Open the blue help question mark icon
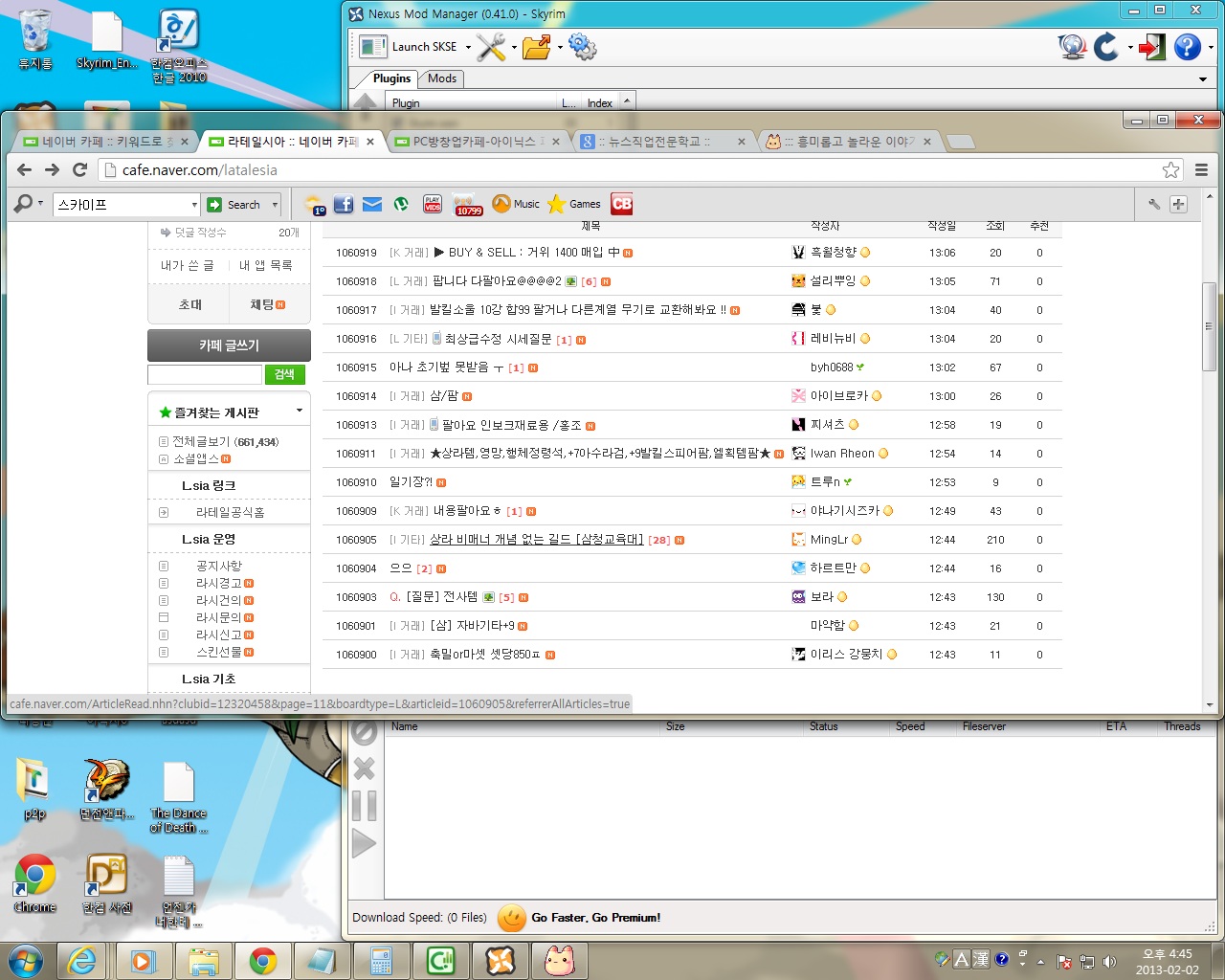 [1188, 47]
